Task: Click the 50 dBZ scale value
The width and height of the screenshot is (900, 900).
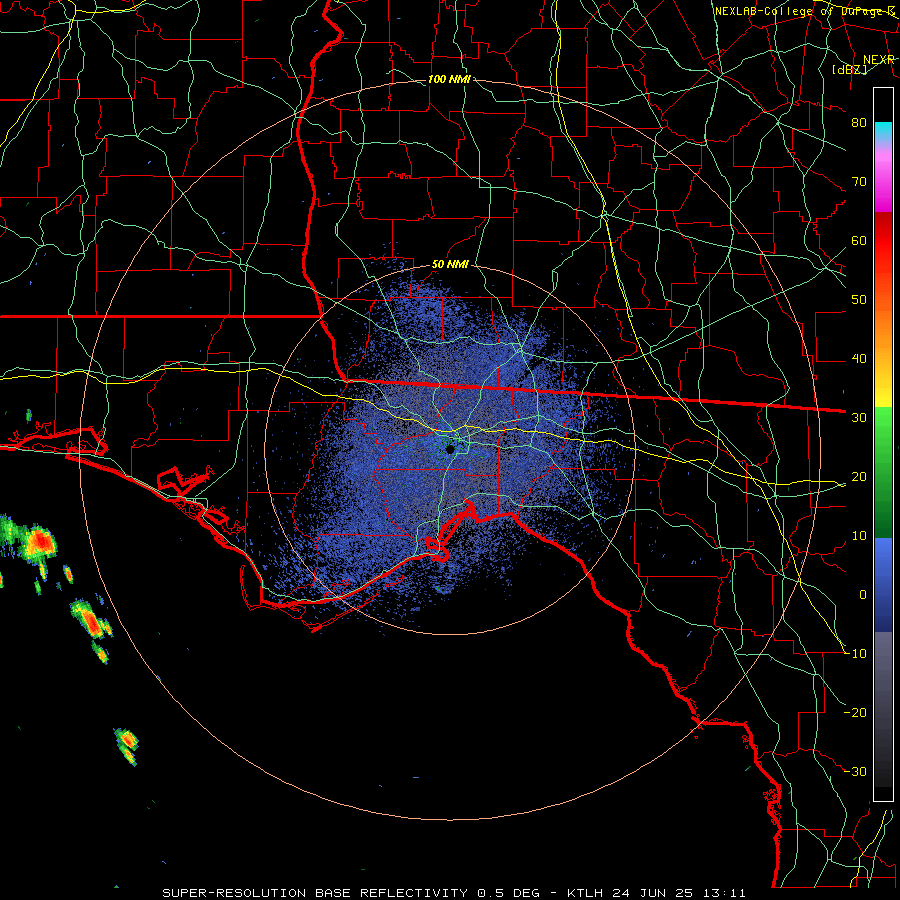Action: click(x=859, y=300)
